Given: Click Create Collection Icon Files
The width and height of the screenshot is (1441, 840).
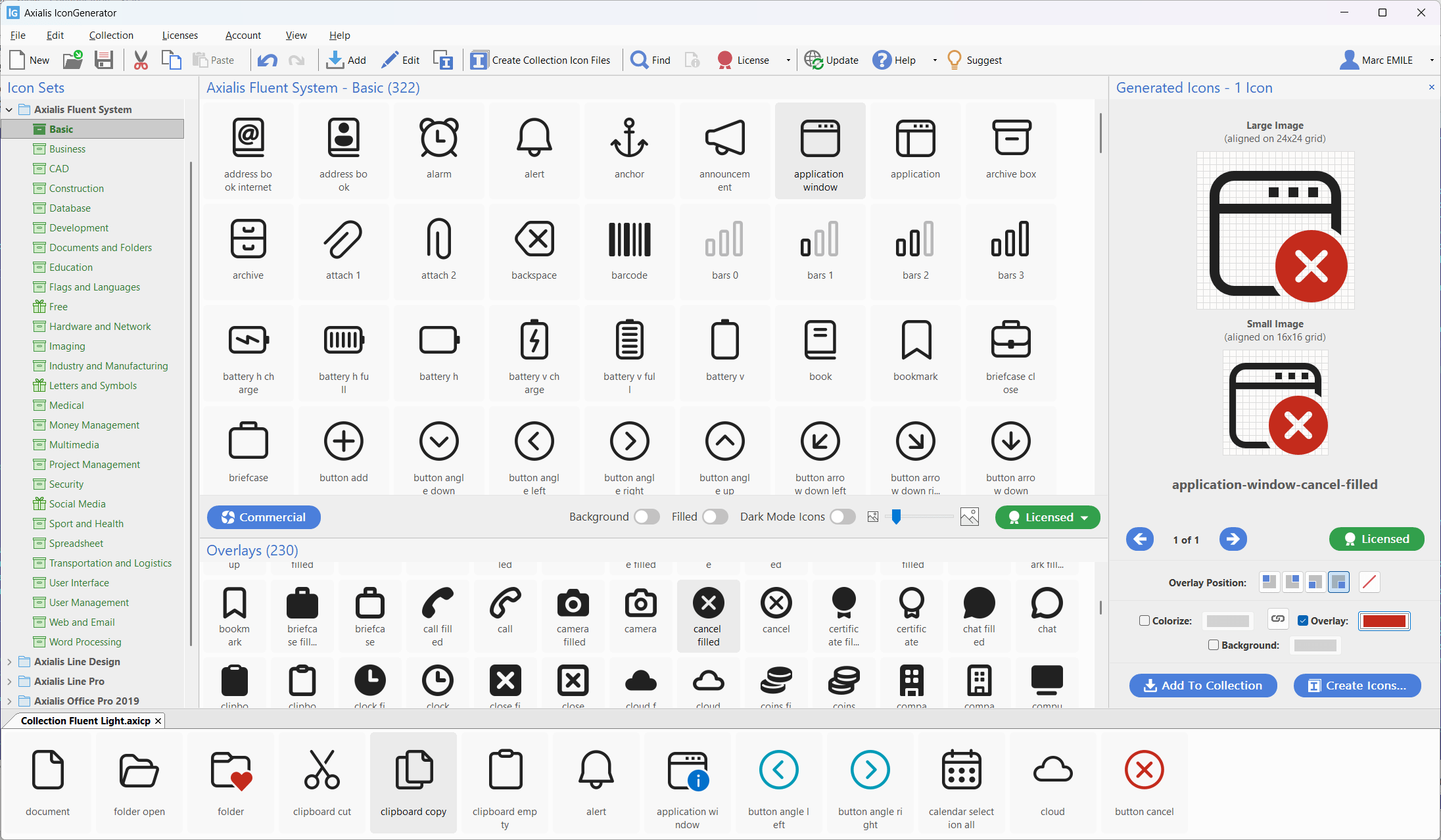Looking at the screenshot, I should (x=540, y=60).
